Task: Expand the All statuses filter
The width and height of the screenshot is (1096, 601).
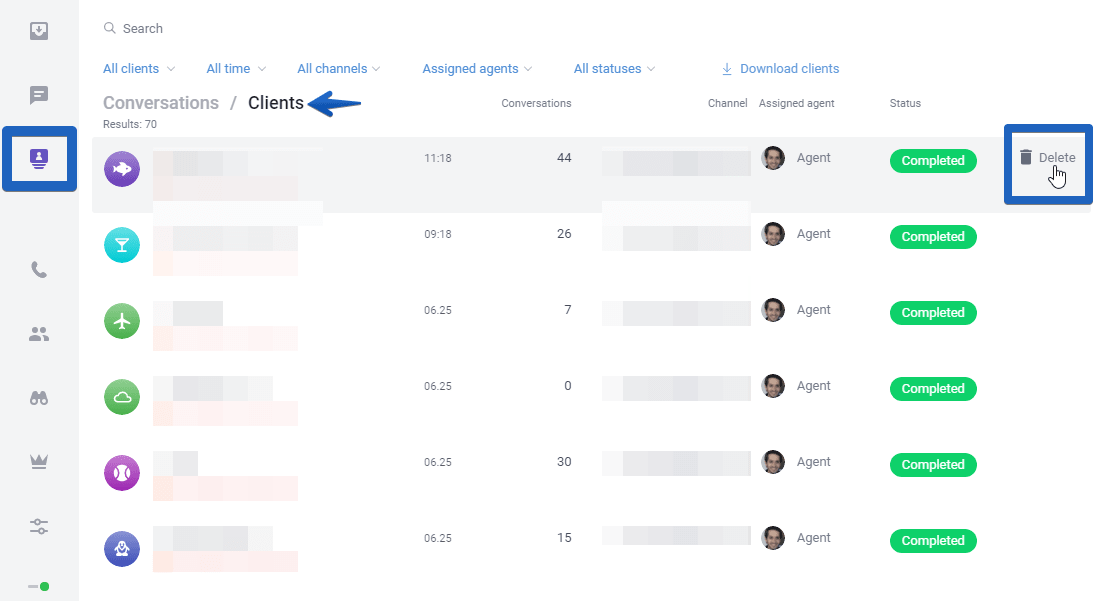Action: (614, 68)
